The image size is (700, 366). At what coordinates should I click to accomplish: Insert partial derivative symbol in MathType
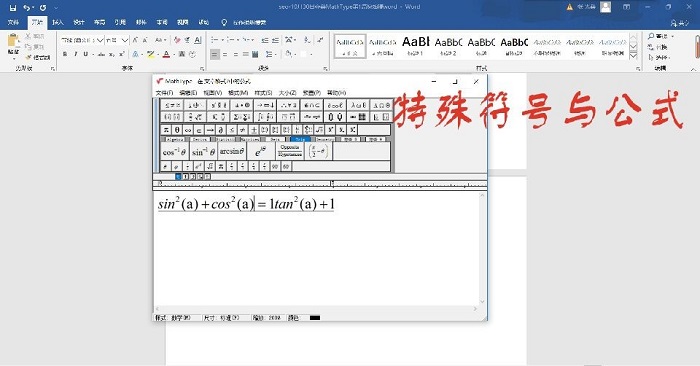(221, 130)
